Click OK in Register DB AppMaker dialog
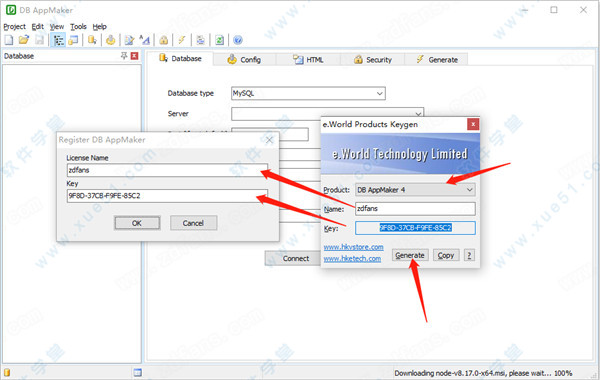 [137, 223]
